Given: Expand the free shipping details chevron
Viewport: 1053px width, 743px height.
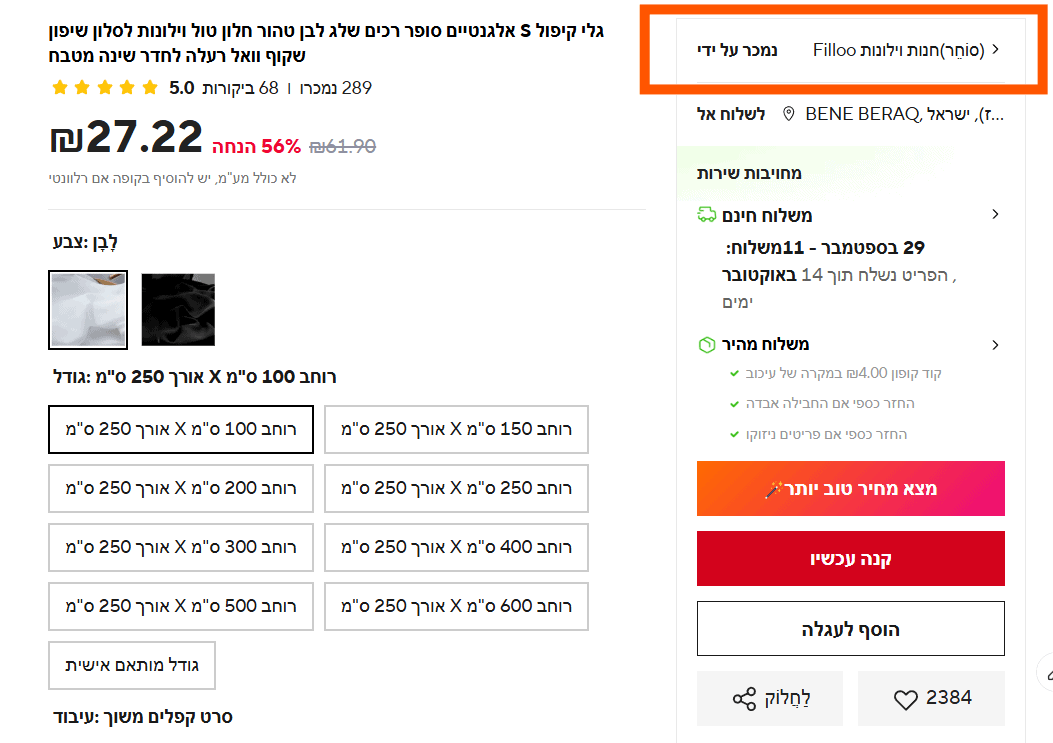Looking at the screenshot, I should 995,214.
